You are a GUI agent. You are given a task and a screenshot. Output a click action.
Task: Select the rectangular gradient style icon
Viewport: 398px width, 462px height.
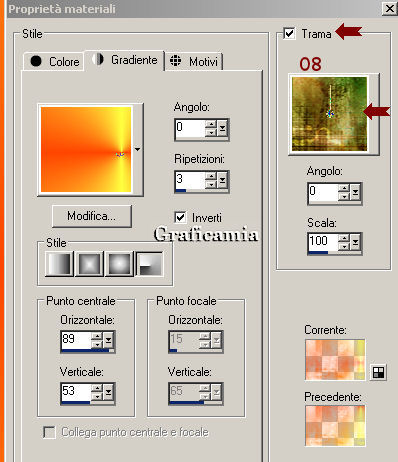tap(89, 264)
